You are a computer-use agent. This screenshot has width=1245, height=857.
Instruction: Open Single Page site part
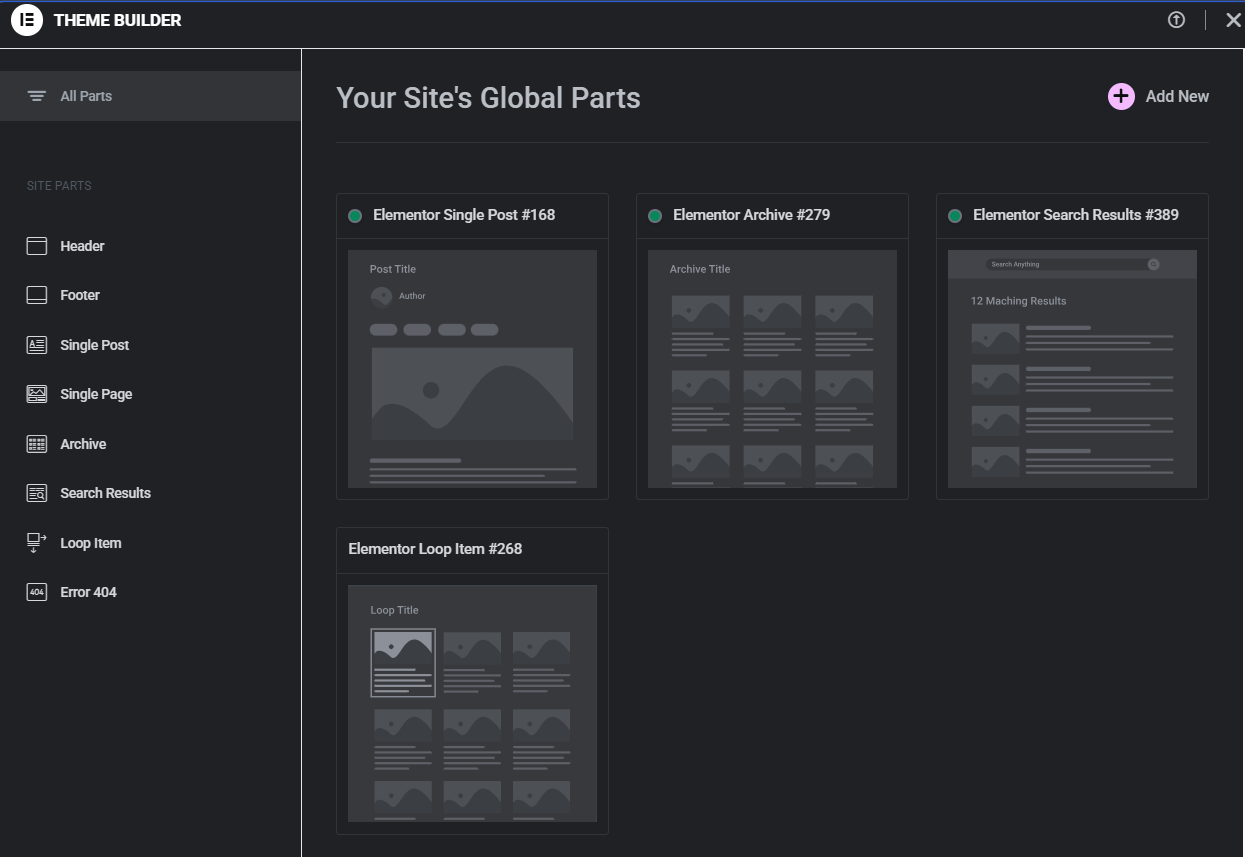pos(96,394)
